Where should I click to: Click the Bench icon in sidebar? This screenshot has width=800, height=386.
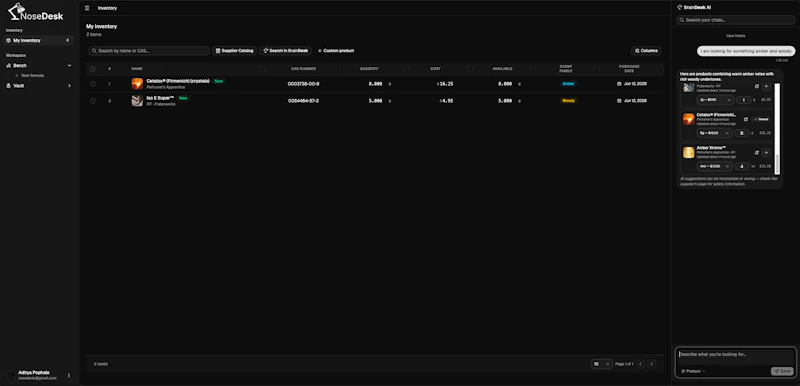[9, 66]
